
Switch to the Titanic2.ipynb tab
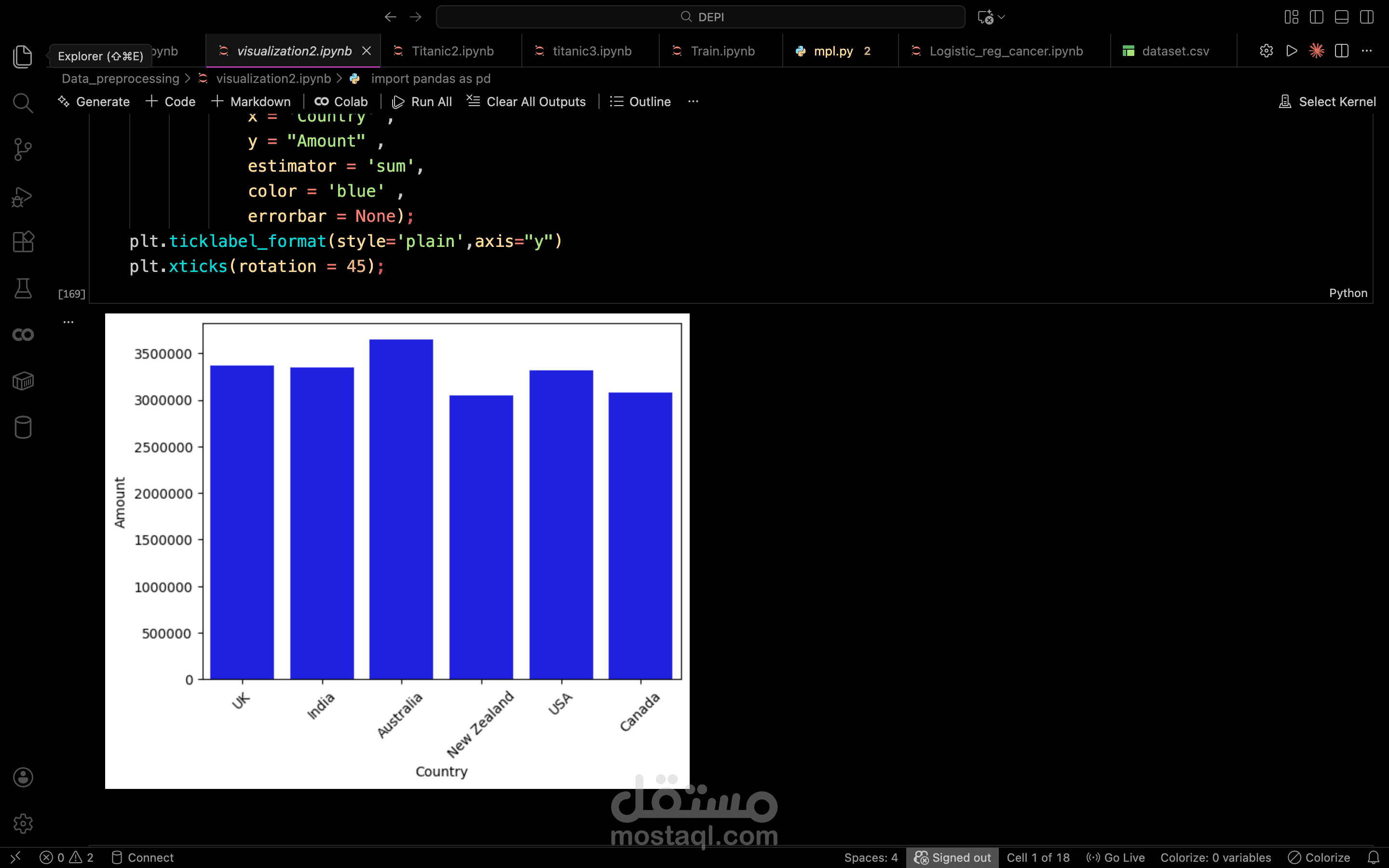452,51
